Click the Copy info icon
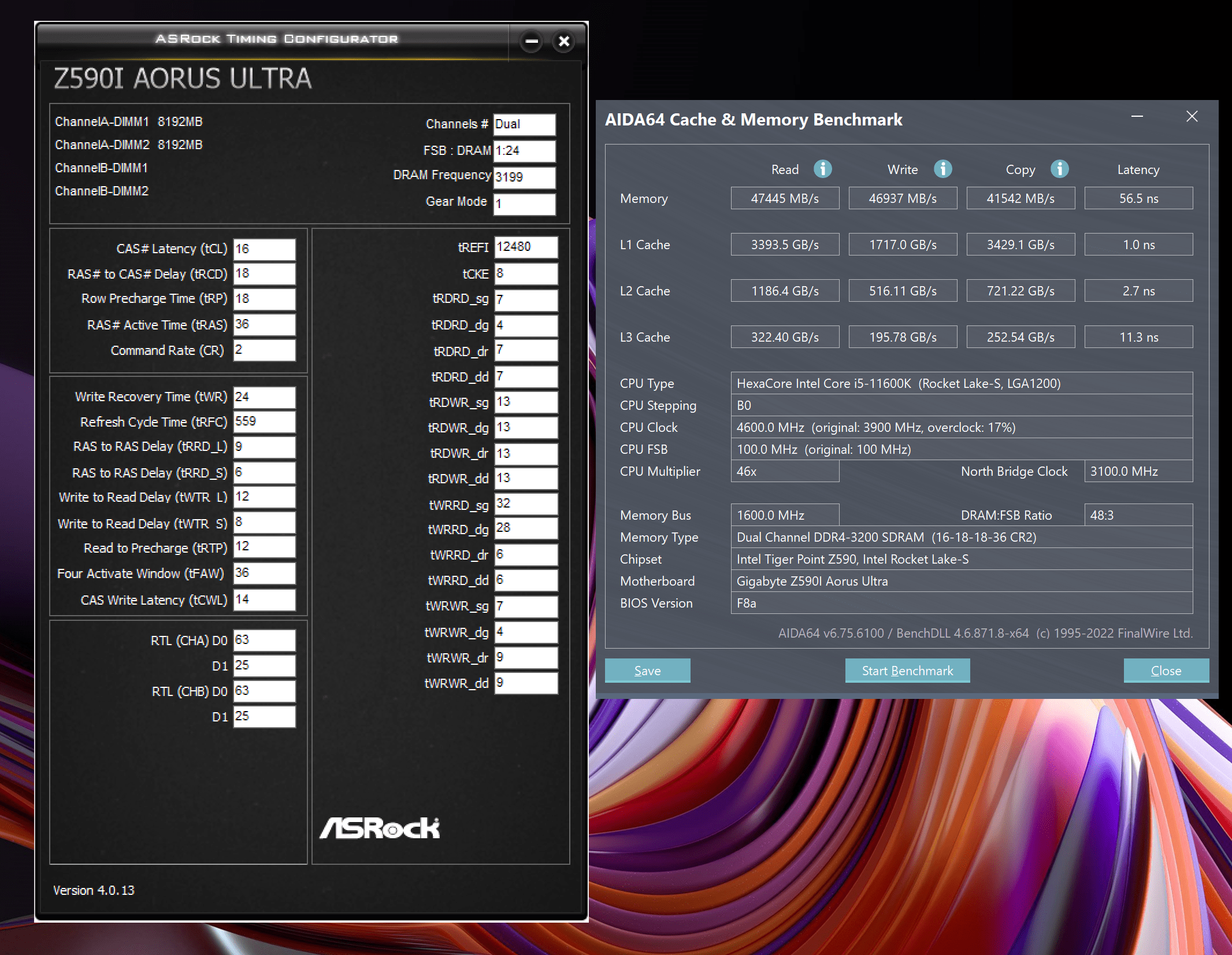Image resolution: width=1232 pixels, height=955 pixels. (1059, 169)
